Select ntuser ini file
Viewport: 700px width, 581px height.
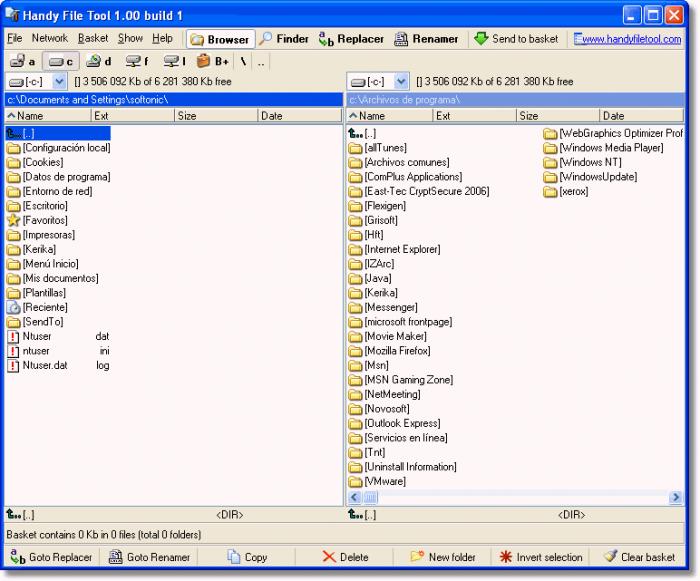[x=58, y=351]
